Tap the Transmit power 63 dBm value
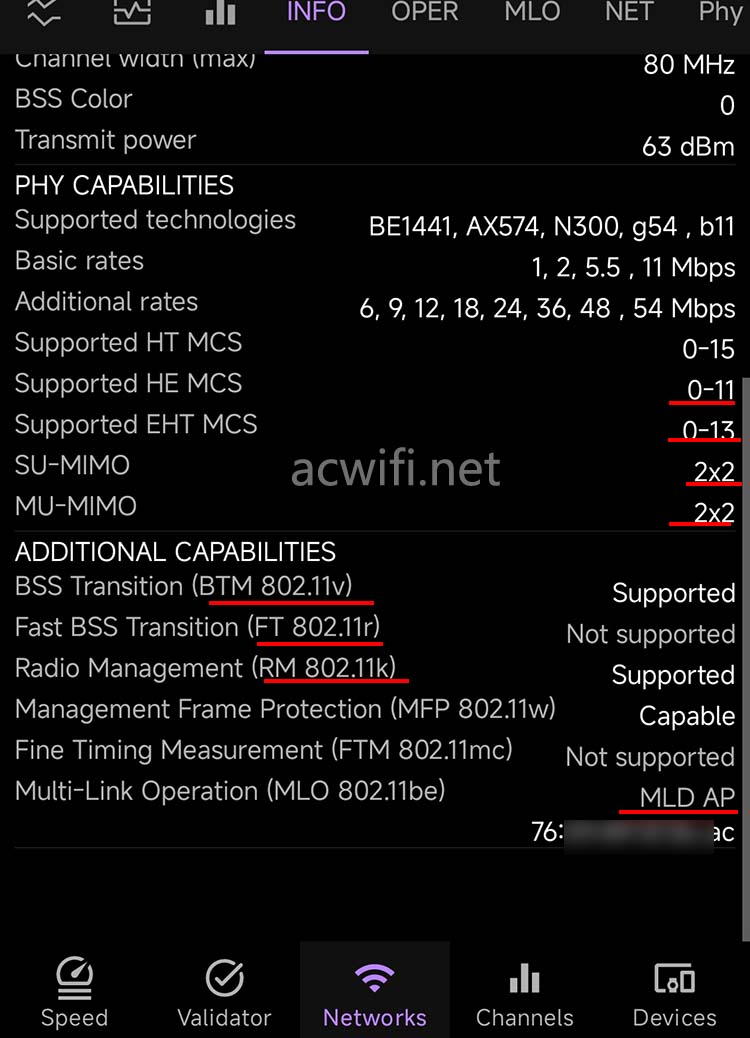750x1038 pixels. (x=688, y=146)
